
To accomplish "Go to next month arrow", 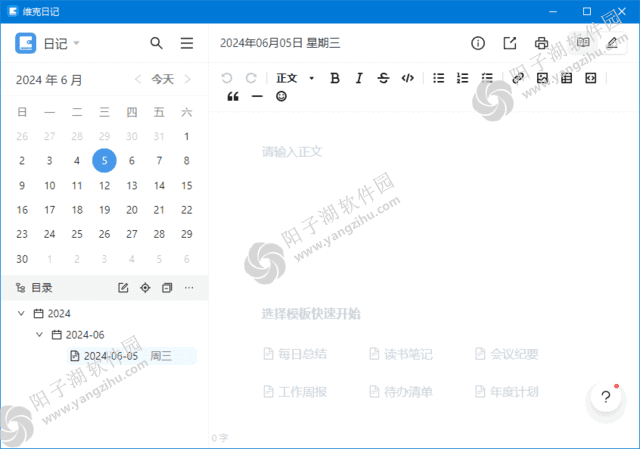I will tap(188, 79).
